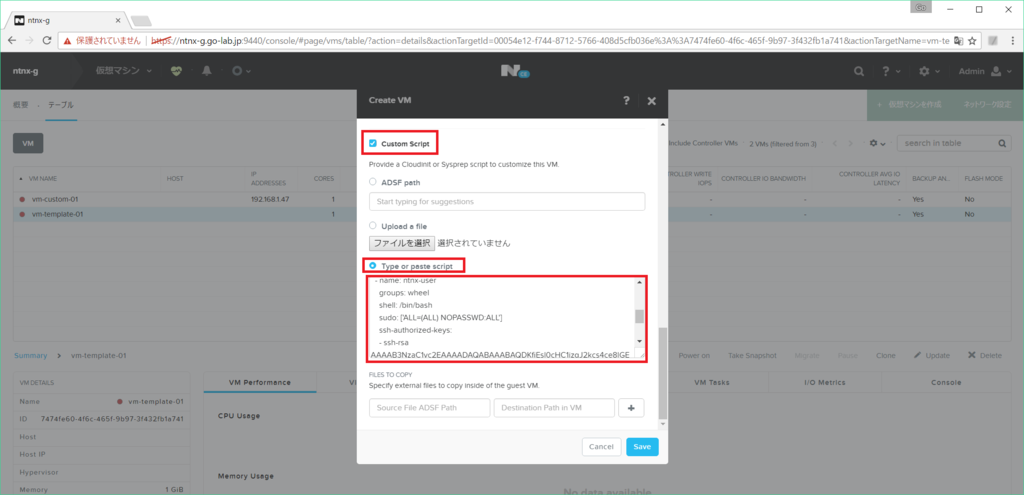Click Power on action
Screen dimensions: 1024x495
tap(694, 355)
